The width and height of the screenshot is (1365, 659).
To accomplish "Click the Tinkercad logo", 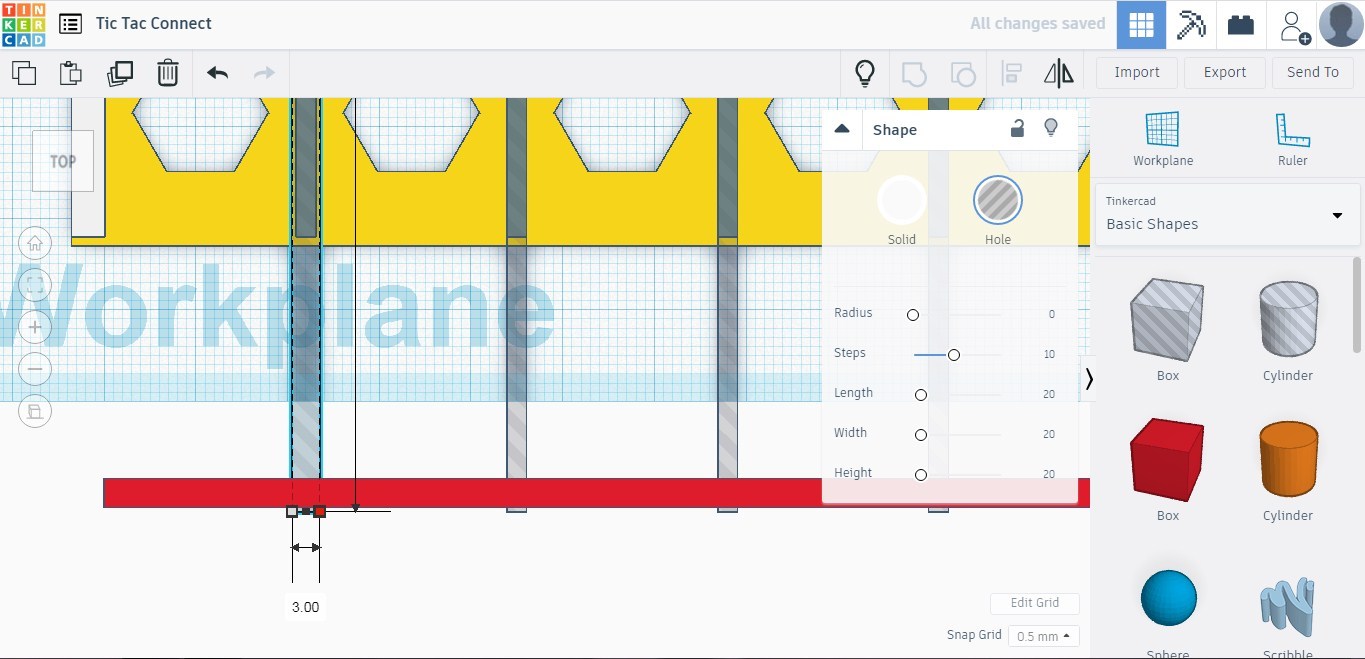I will pos(23,24).
